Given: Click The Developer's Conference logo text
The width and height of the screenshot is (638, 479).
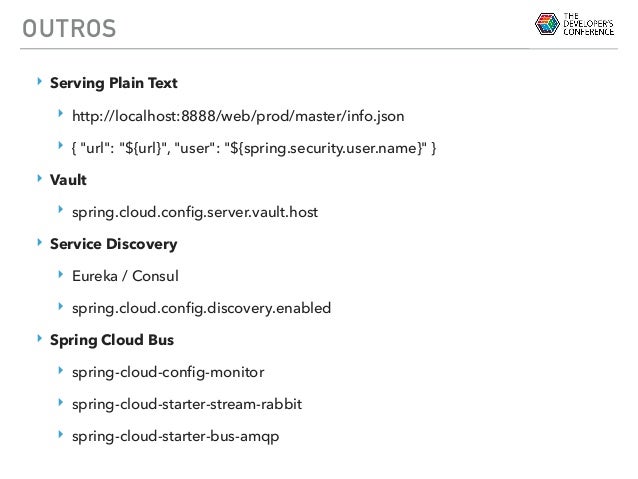Looking at the screenshot, I should 588,24.
